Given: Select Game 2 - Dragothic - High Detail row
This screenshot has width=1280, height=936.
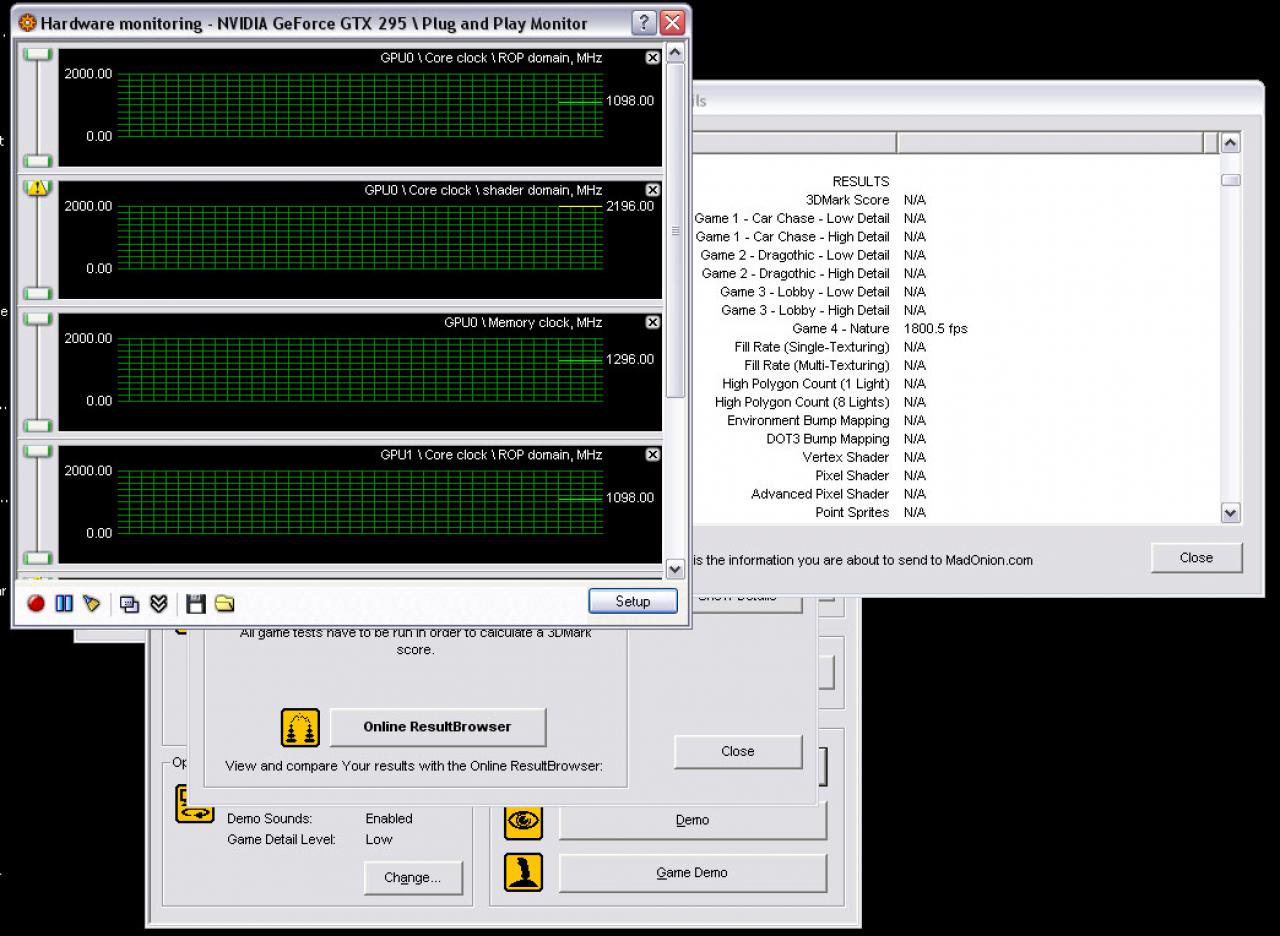Looking at the screenshot, I should pos(955,274).
